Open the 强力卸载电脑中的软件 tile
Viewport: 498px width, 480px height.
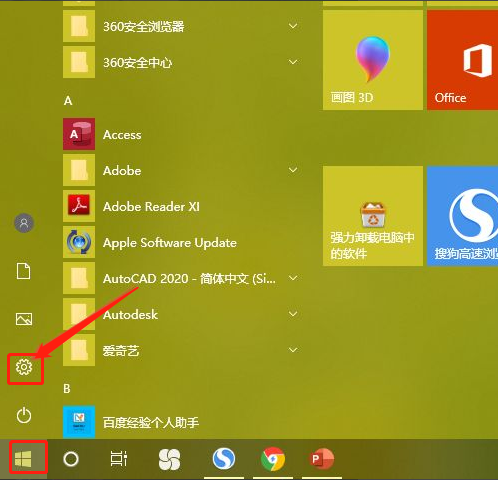click(x=373, y=216)
